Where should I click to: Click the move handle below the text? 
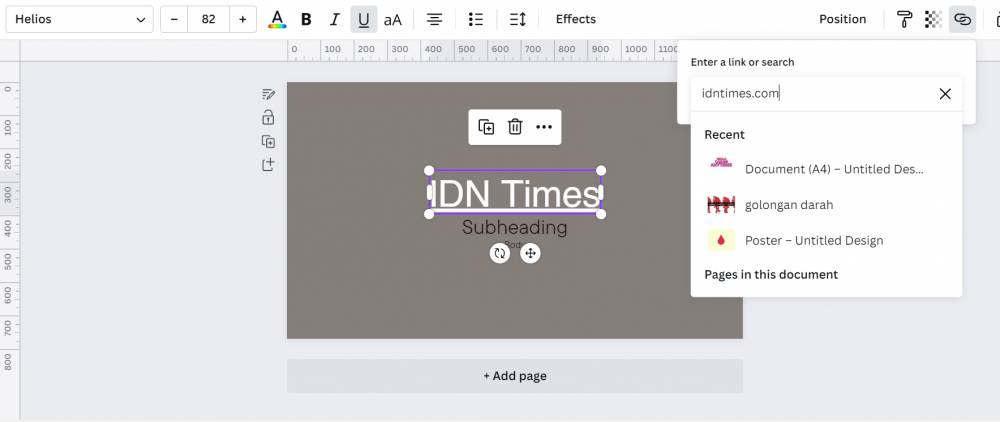click(530, 254)
